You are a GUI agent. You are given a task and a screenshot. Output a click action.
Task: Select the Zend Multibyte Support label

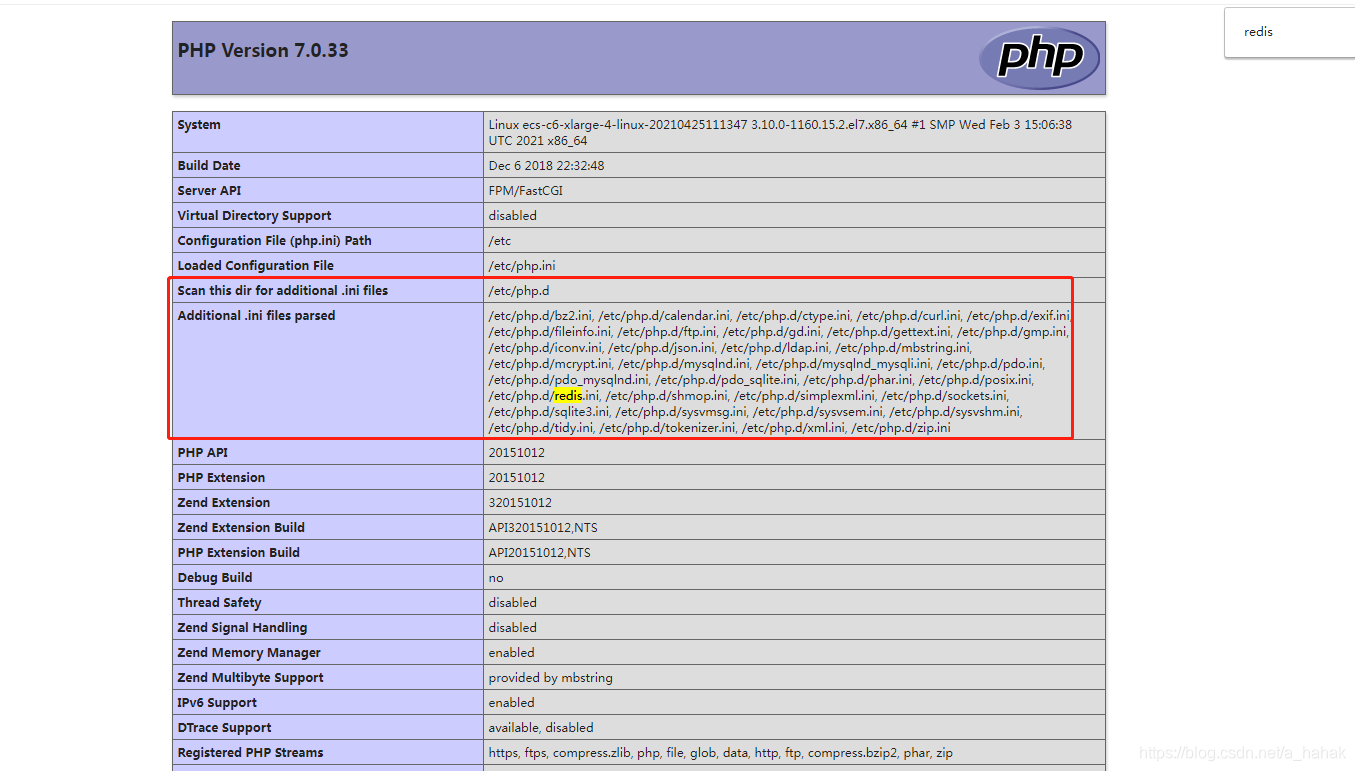pyautogui.click(x=251, y=678)
